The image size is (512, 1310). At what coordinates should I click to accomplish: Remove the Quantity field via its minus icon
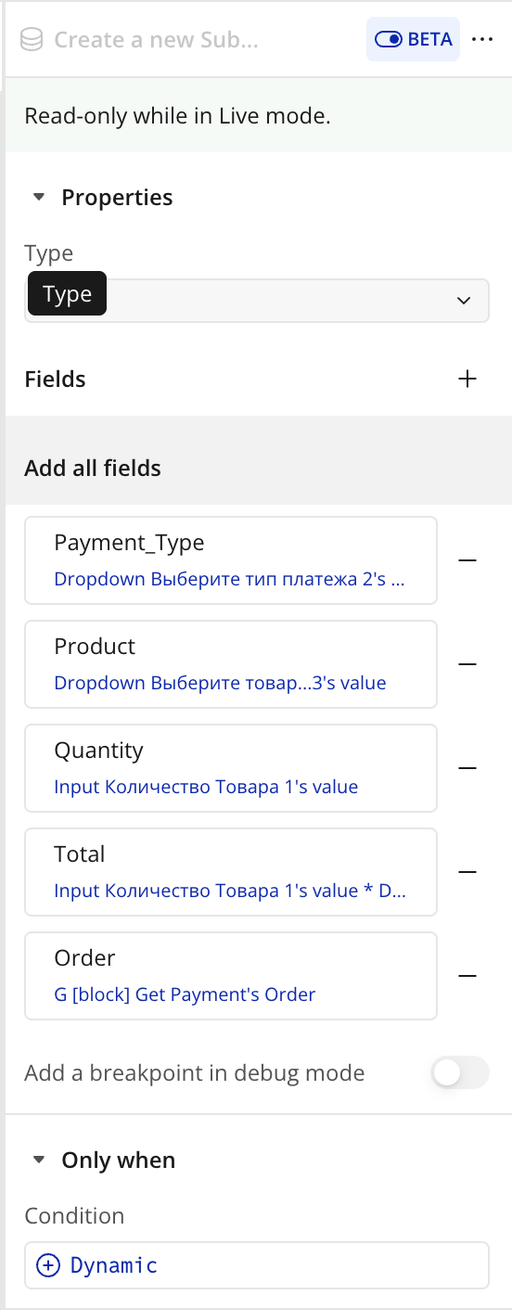(x=467, y=768)
